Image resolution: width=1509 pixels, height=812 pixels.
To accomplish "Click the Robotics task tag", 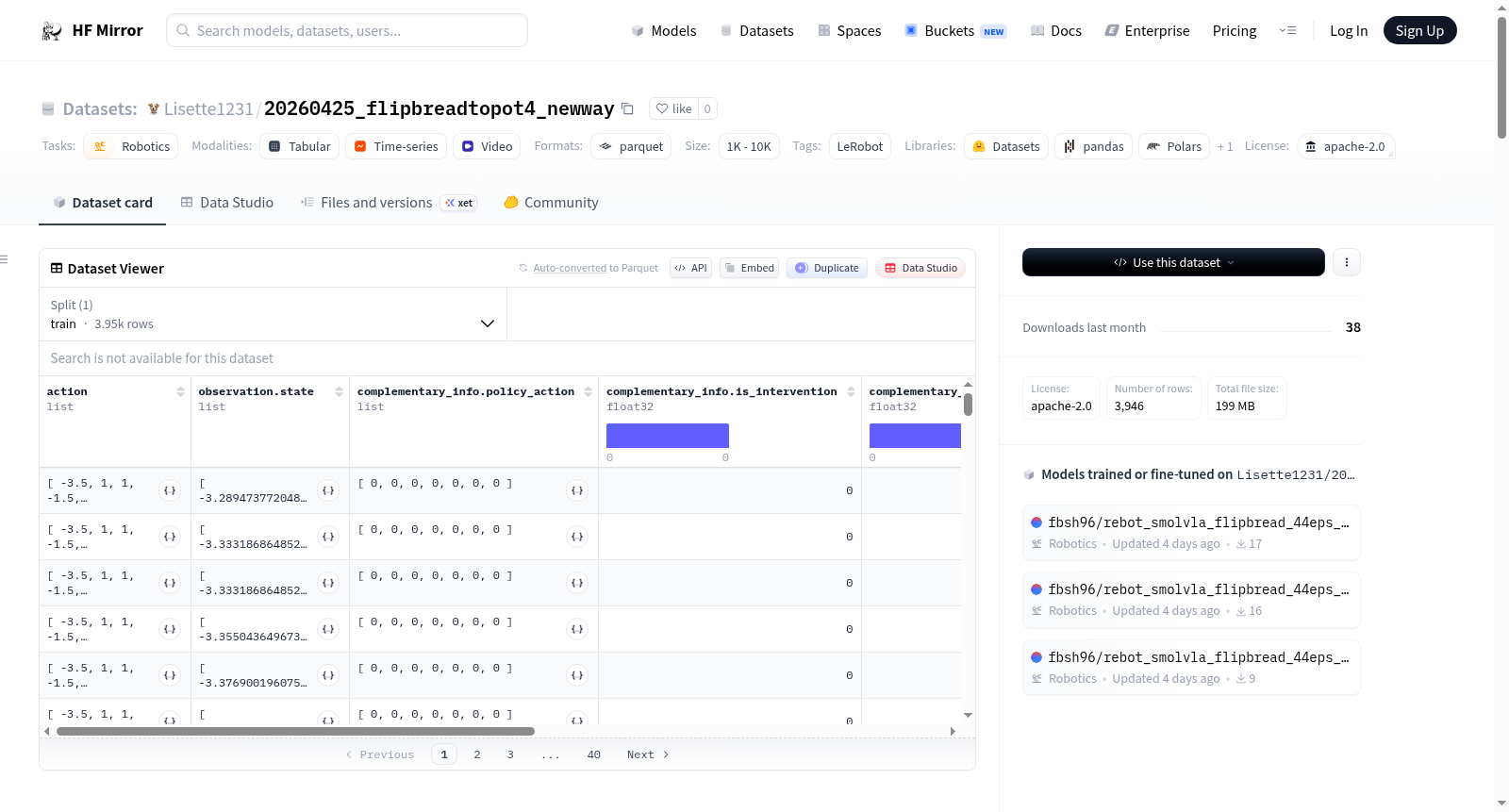I will 131,146.
